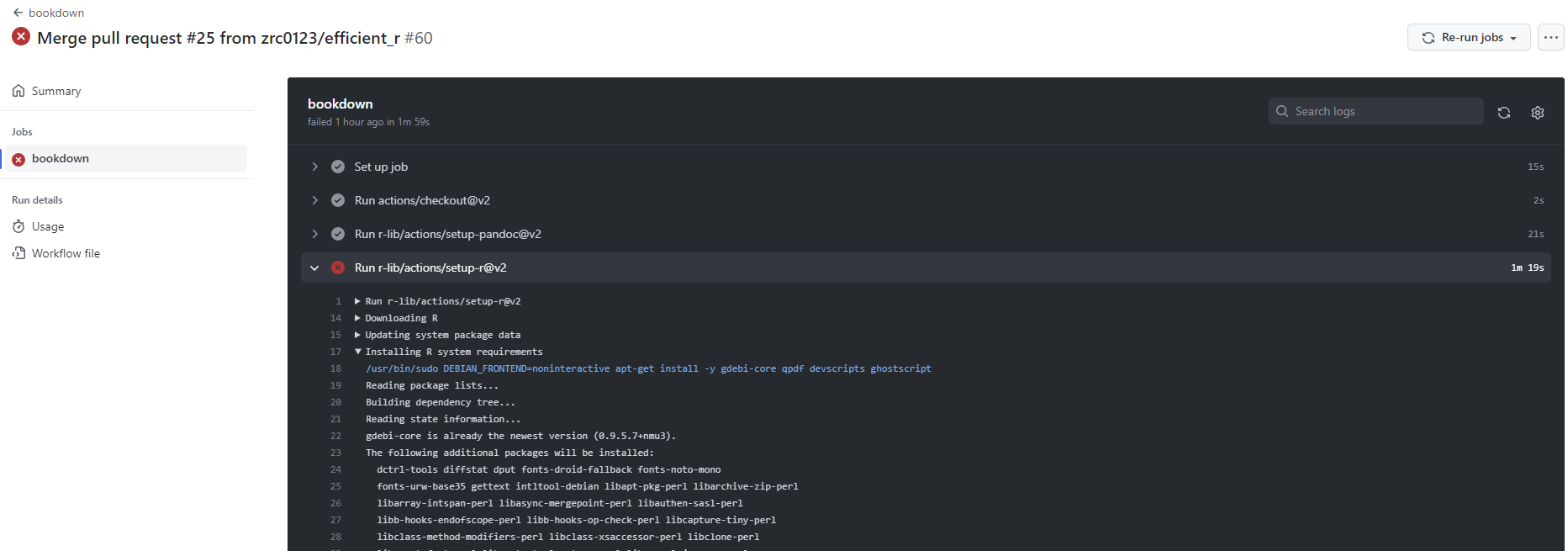The width and height of the screenshot is (1568, 551).
Task: Click the refresh logs icon
Action: (1504, 112)
